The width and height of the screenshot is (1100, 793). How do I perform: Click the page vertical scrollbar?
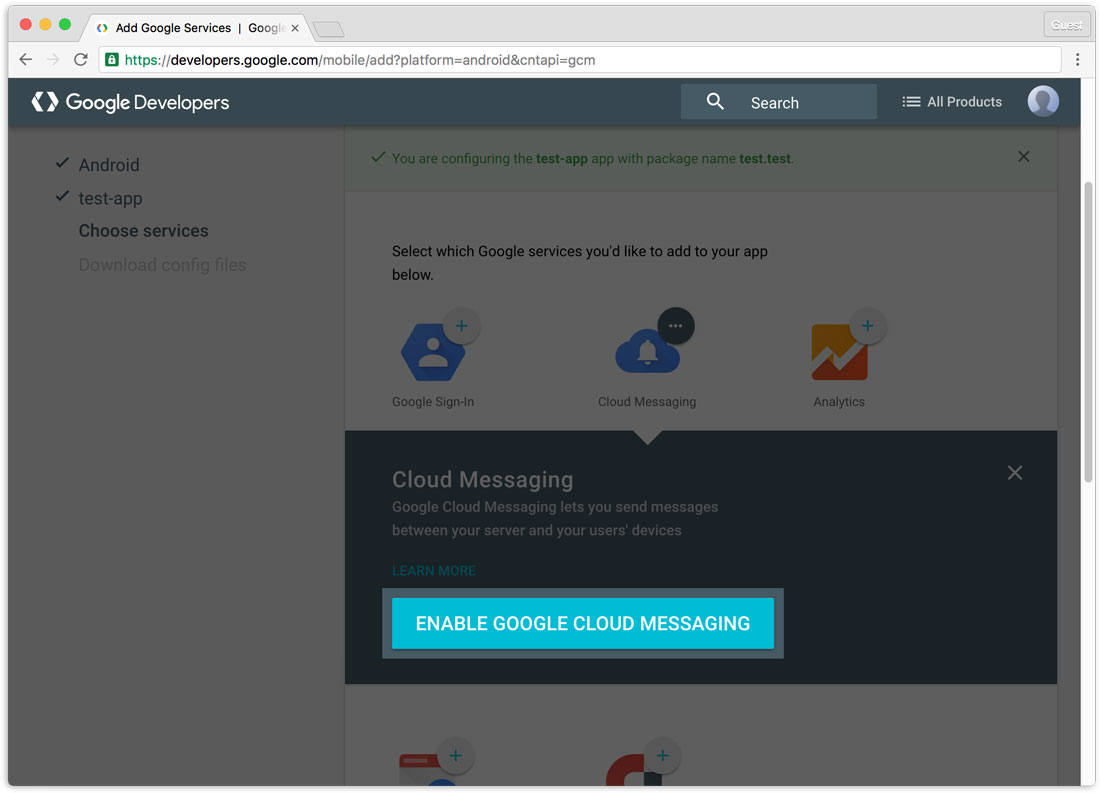coord(1088,331)
